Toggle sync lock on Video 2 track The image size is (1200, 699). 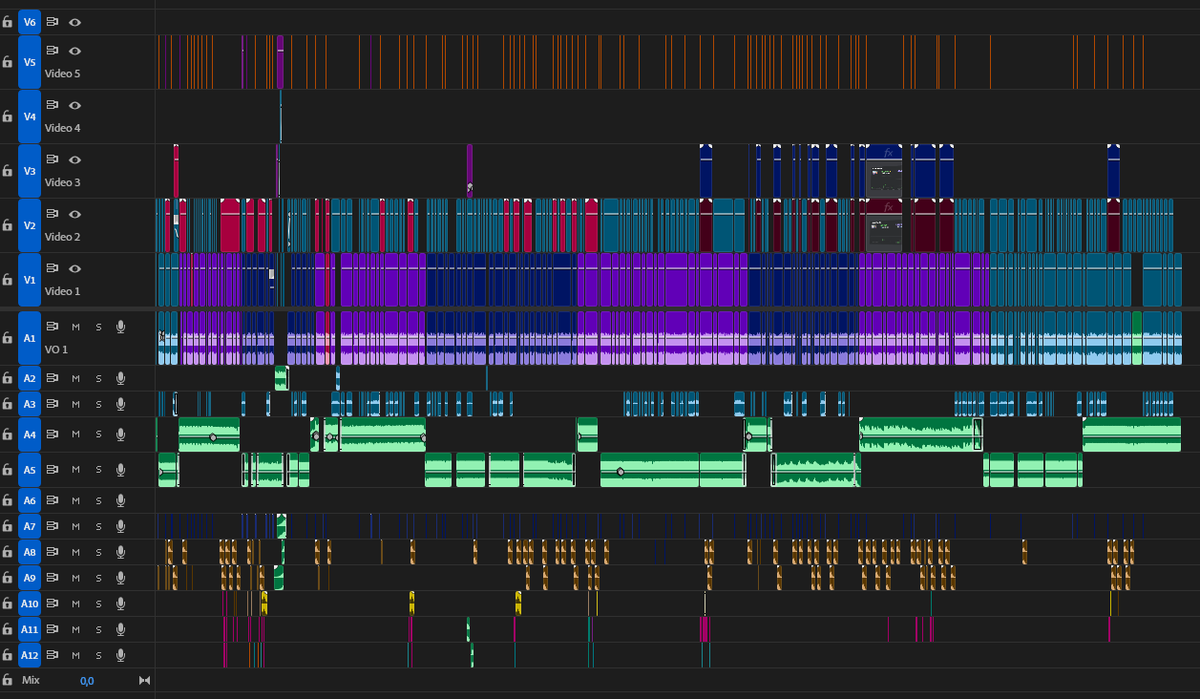tap(53, 213)
